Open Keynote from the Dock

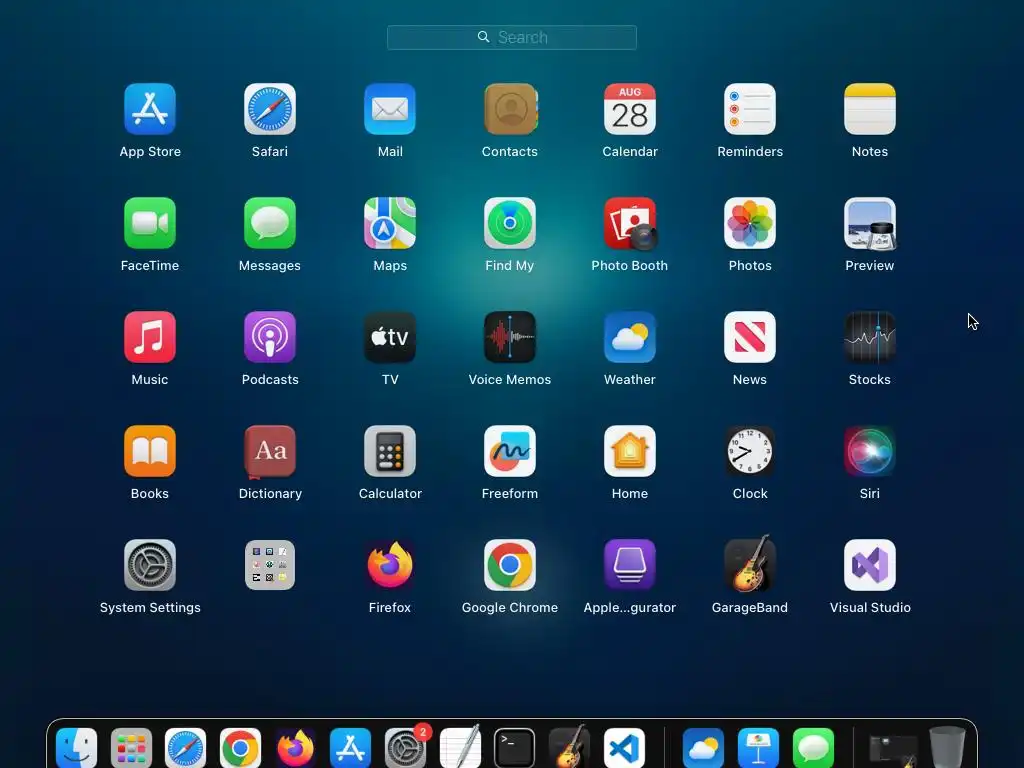758,748
